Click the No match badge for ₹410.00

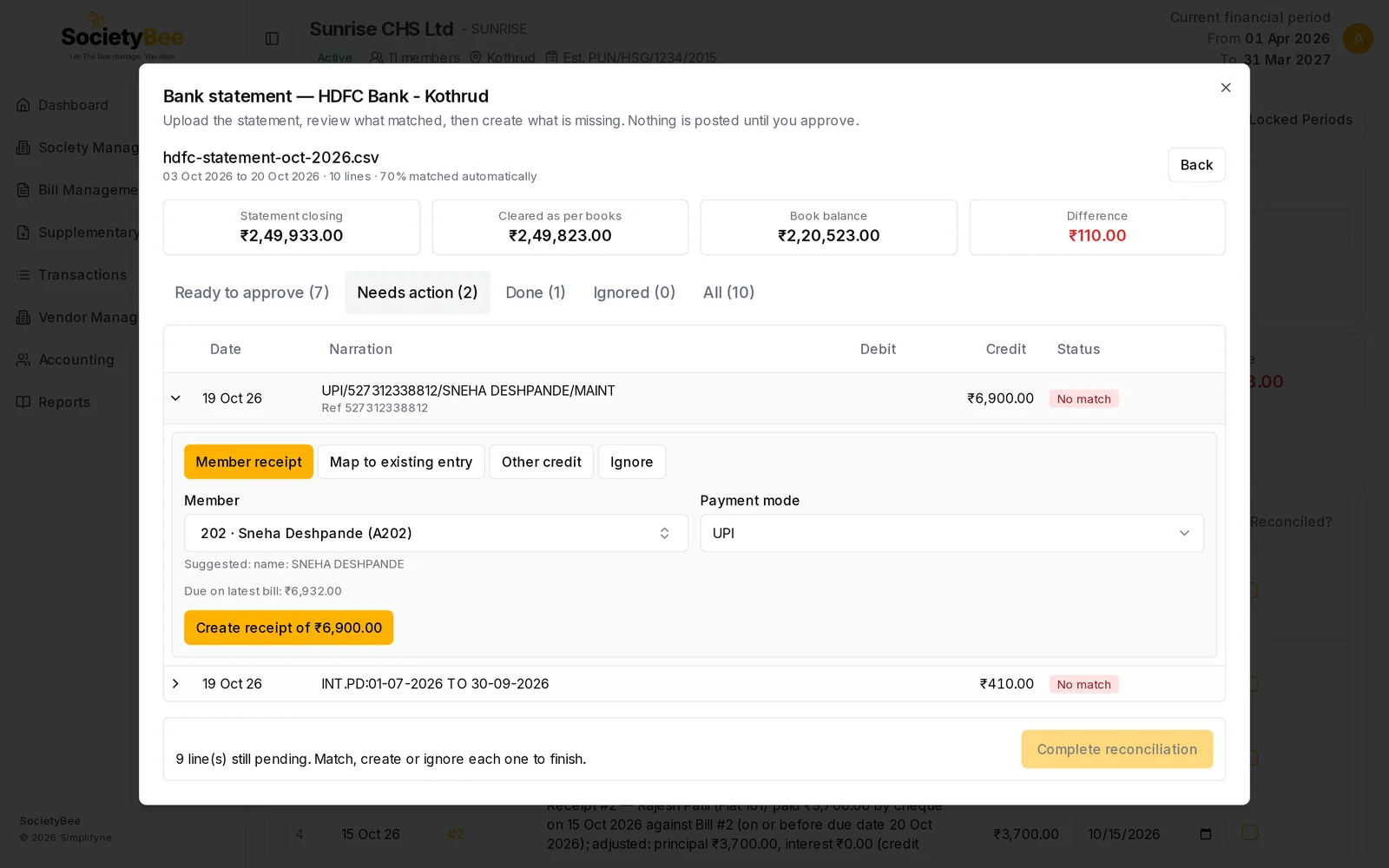1083,684
